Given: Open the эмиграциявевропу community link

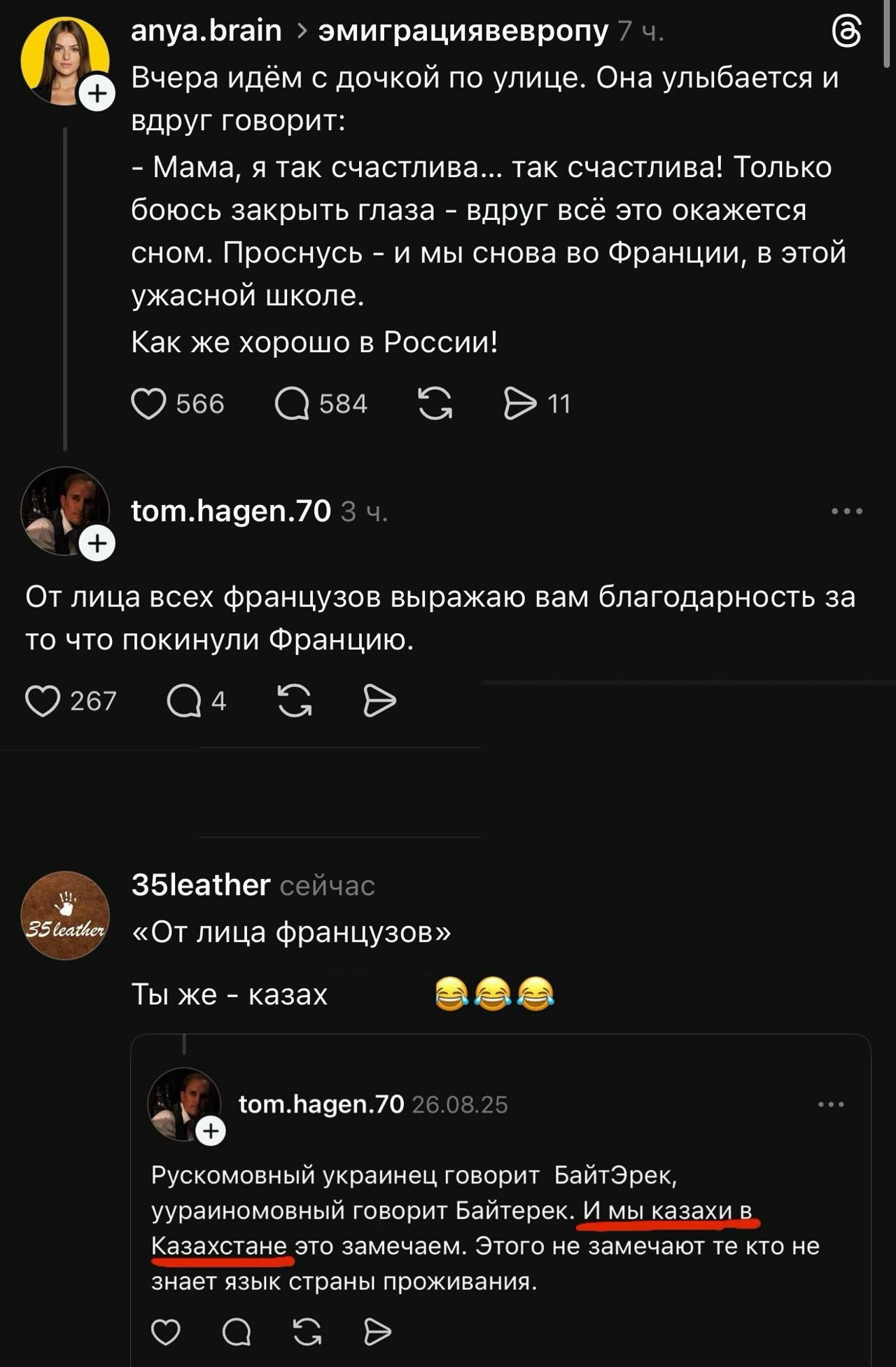Looking at the screenshot, I should 463,31.
